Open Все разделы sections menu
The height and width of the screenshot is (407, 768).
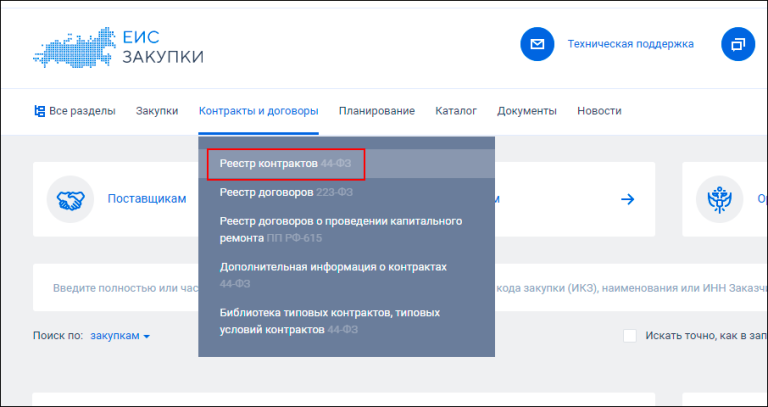74,111
